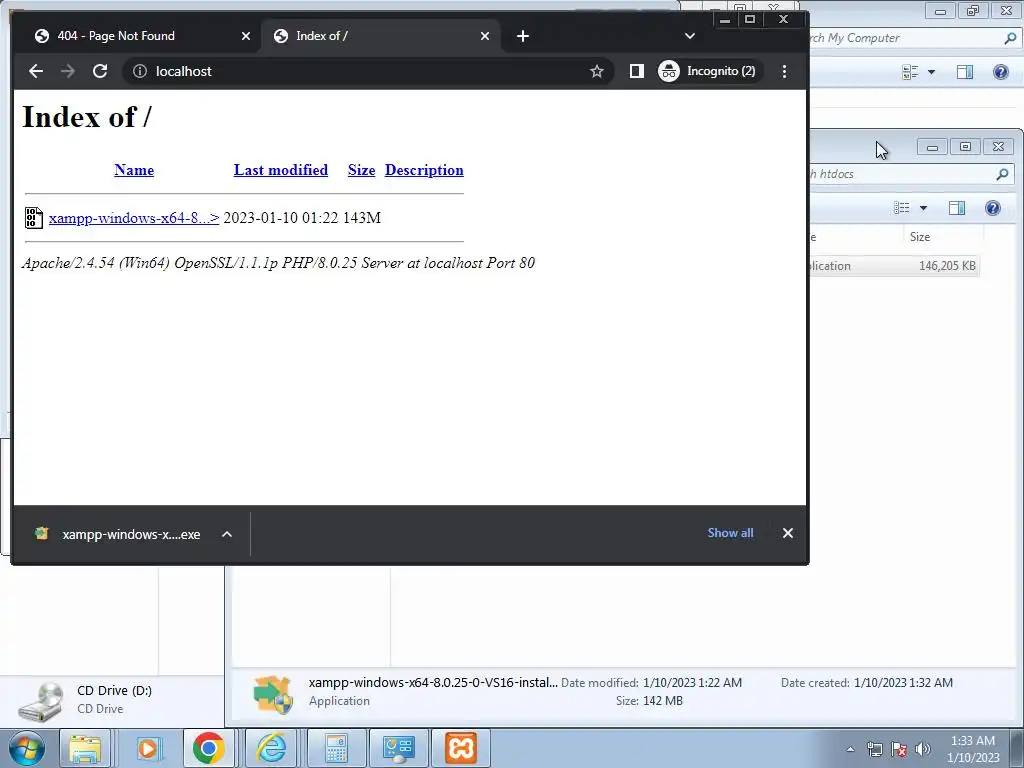The height and width of the screenshot is (768, 1024).
Task: Toggle preview pane in My Computer window
Action: click(965, 72)
